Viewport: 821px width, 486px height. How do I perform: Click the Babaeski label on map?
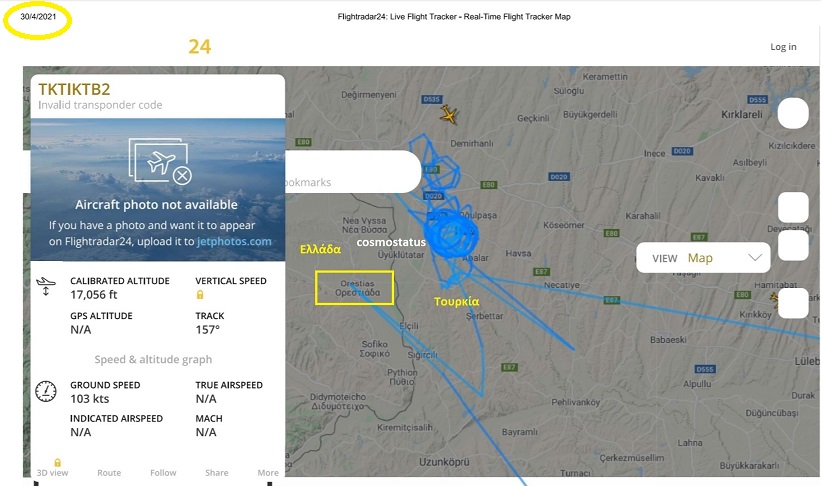(668, 339)
